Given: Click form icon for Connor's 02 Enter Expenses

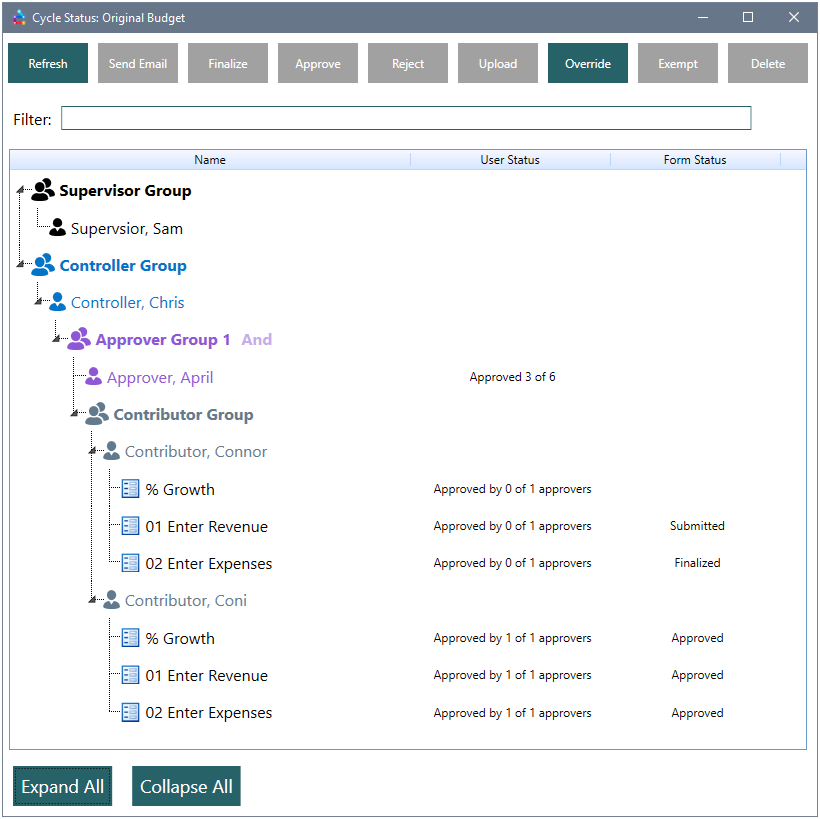Looking at the screenshot, I should [130, 563].
